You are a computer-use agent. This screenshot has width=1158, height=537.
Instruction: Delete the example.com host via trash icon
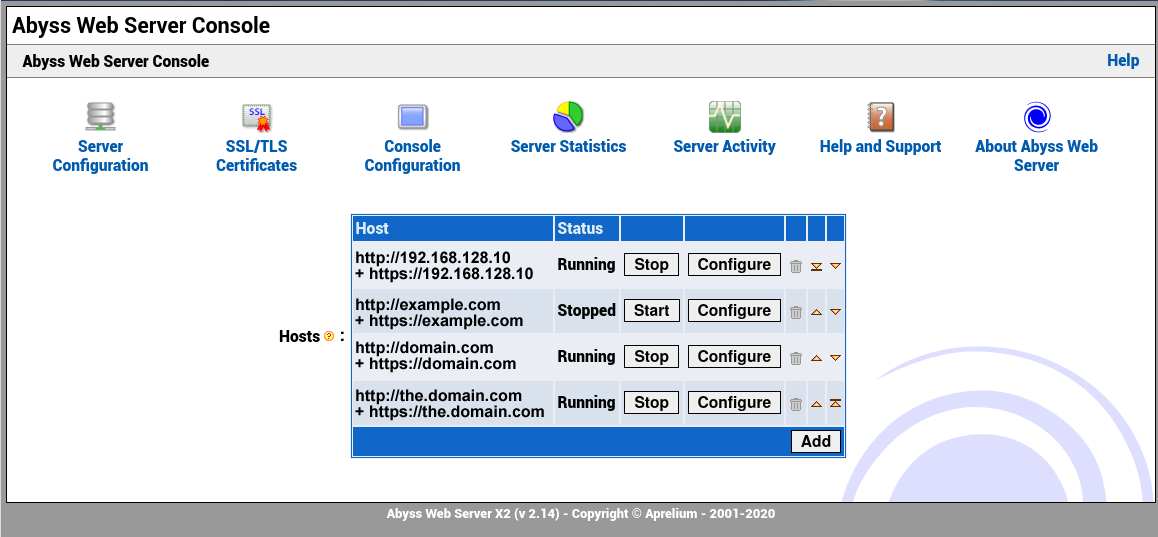coord(795,312)
